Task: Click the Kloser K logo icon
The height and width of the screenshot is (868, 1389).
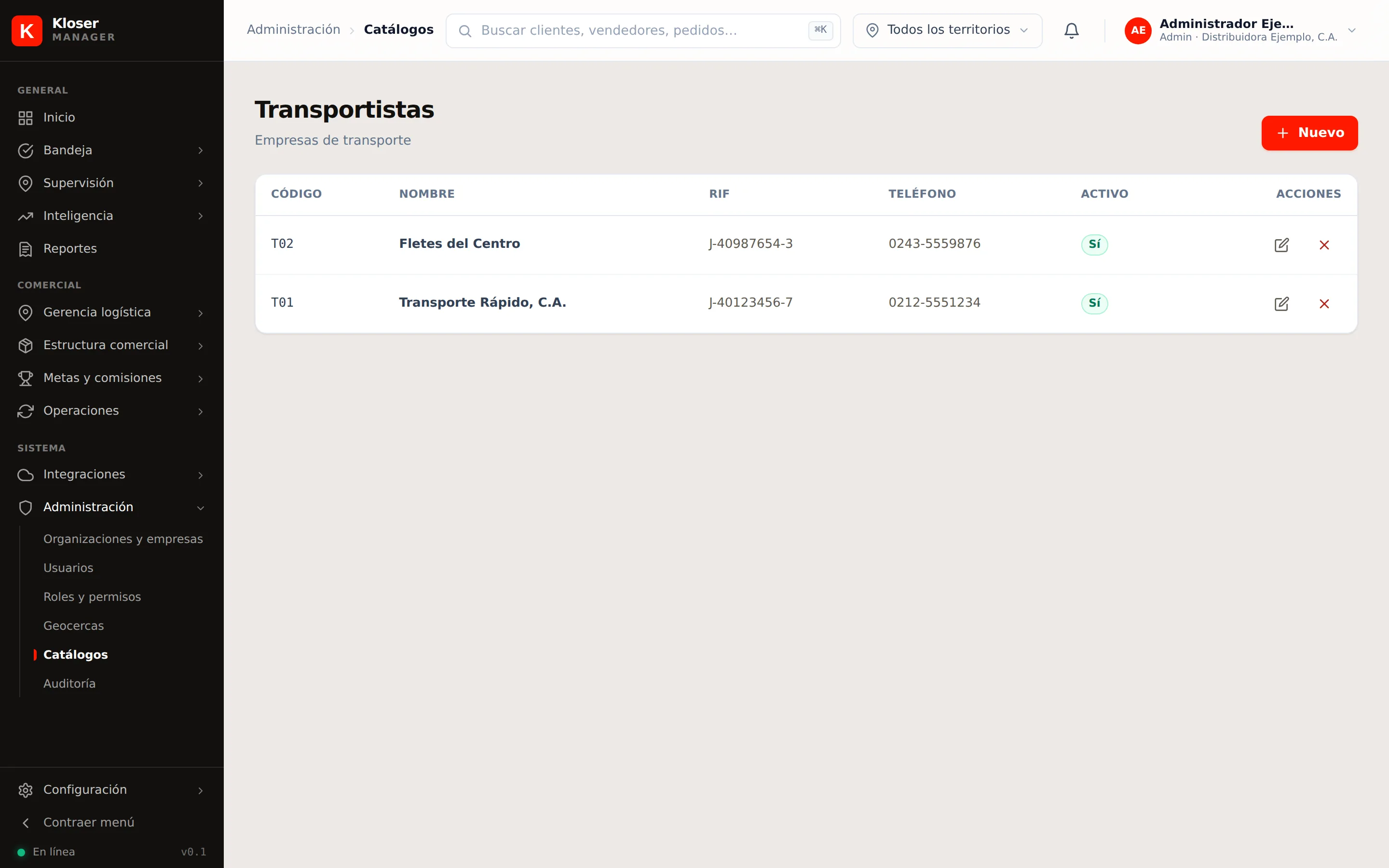Action: [27, 30]
